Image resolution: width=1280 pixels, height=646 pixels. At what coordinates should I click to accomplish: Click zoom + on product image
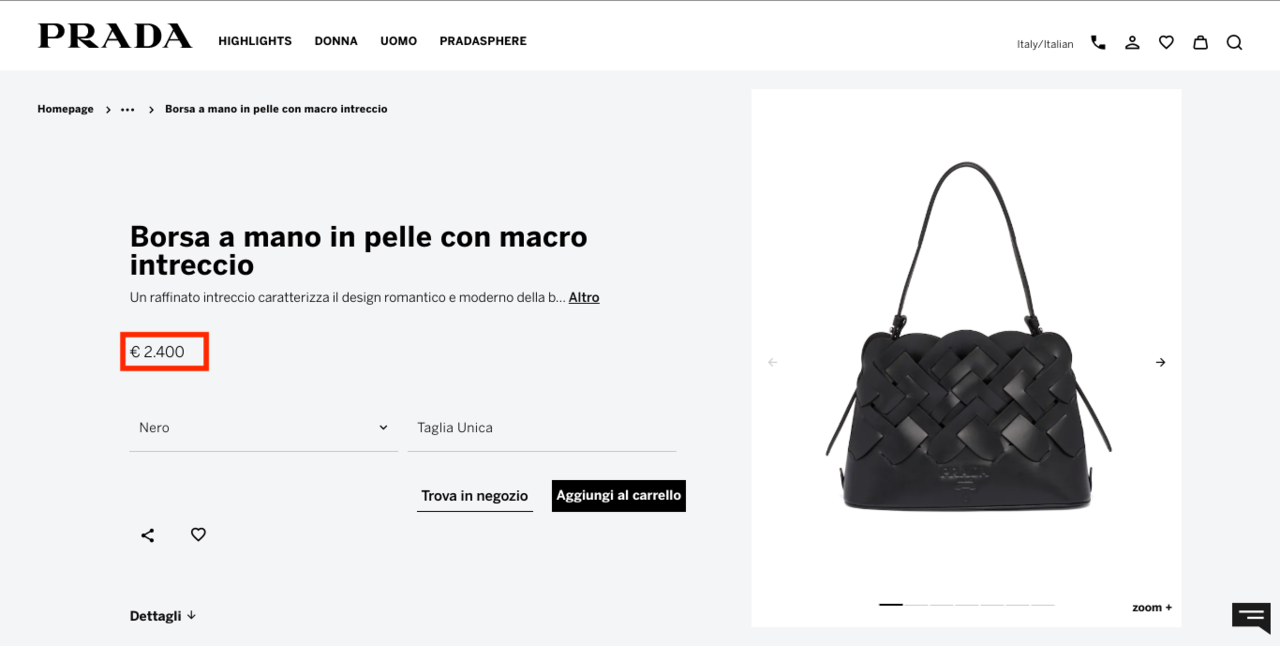coord(1152,607)
